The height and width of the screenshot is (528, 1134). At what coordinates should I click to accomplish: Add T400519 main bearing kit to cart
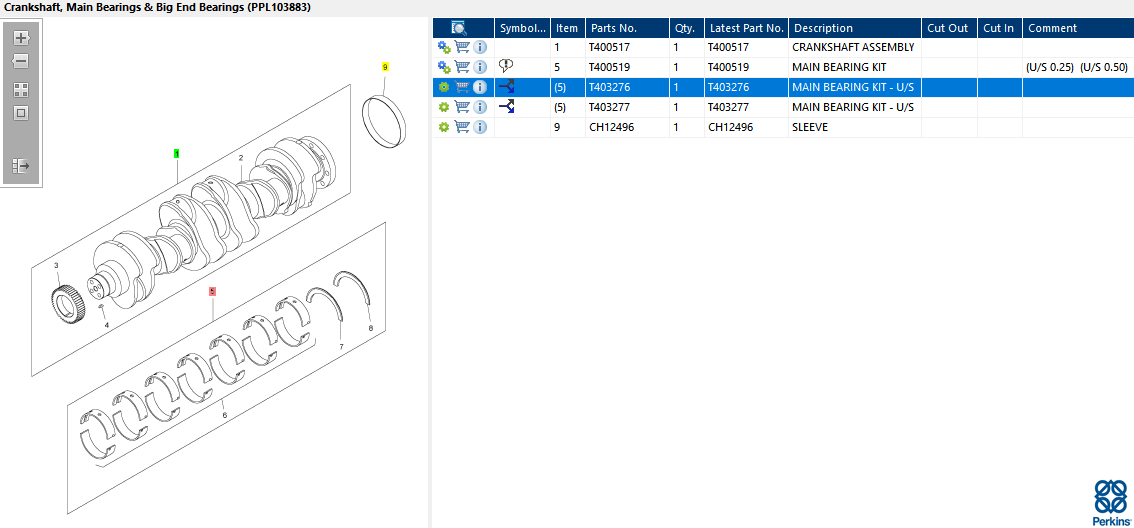tap(462, 67)
